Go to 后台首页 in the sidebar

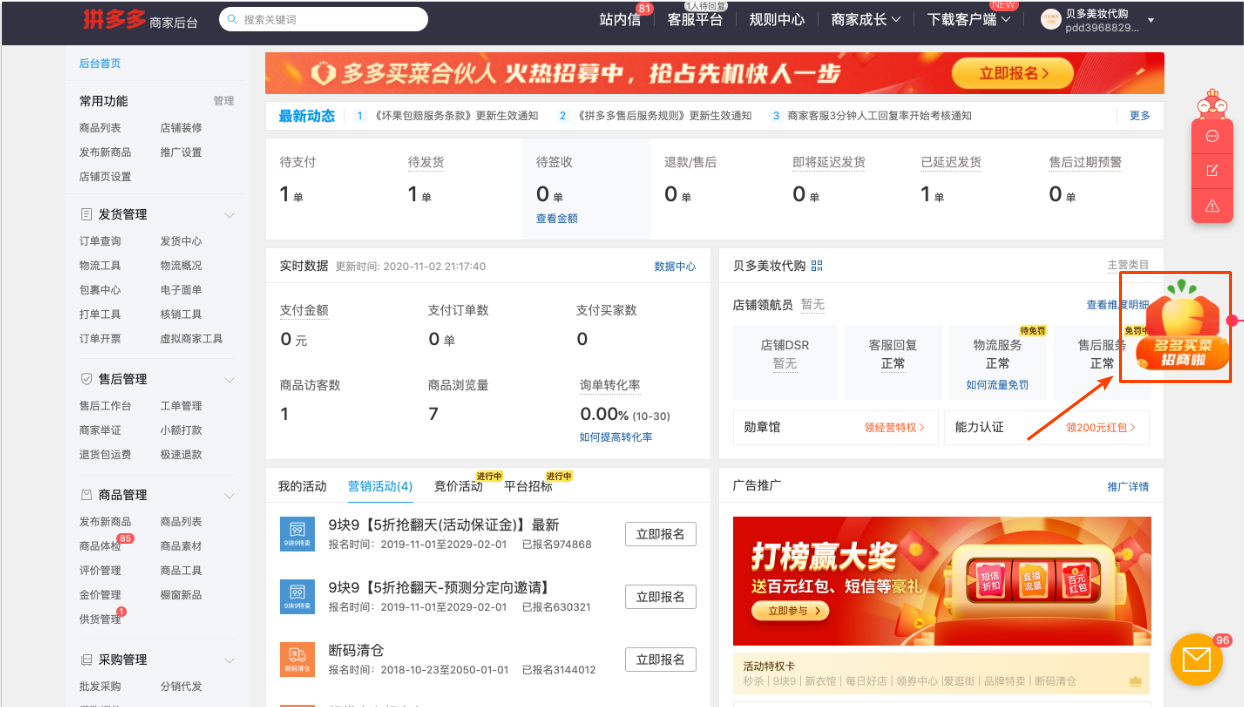click(x=100, y=63)
